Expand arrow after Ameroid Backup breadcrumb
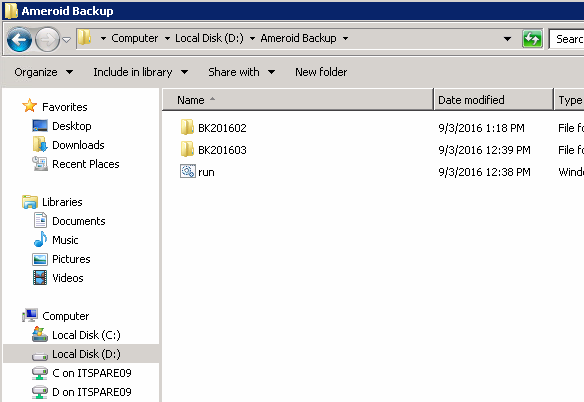 click(x=345, y=38)
